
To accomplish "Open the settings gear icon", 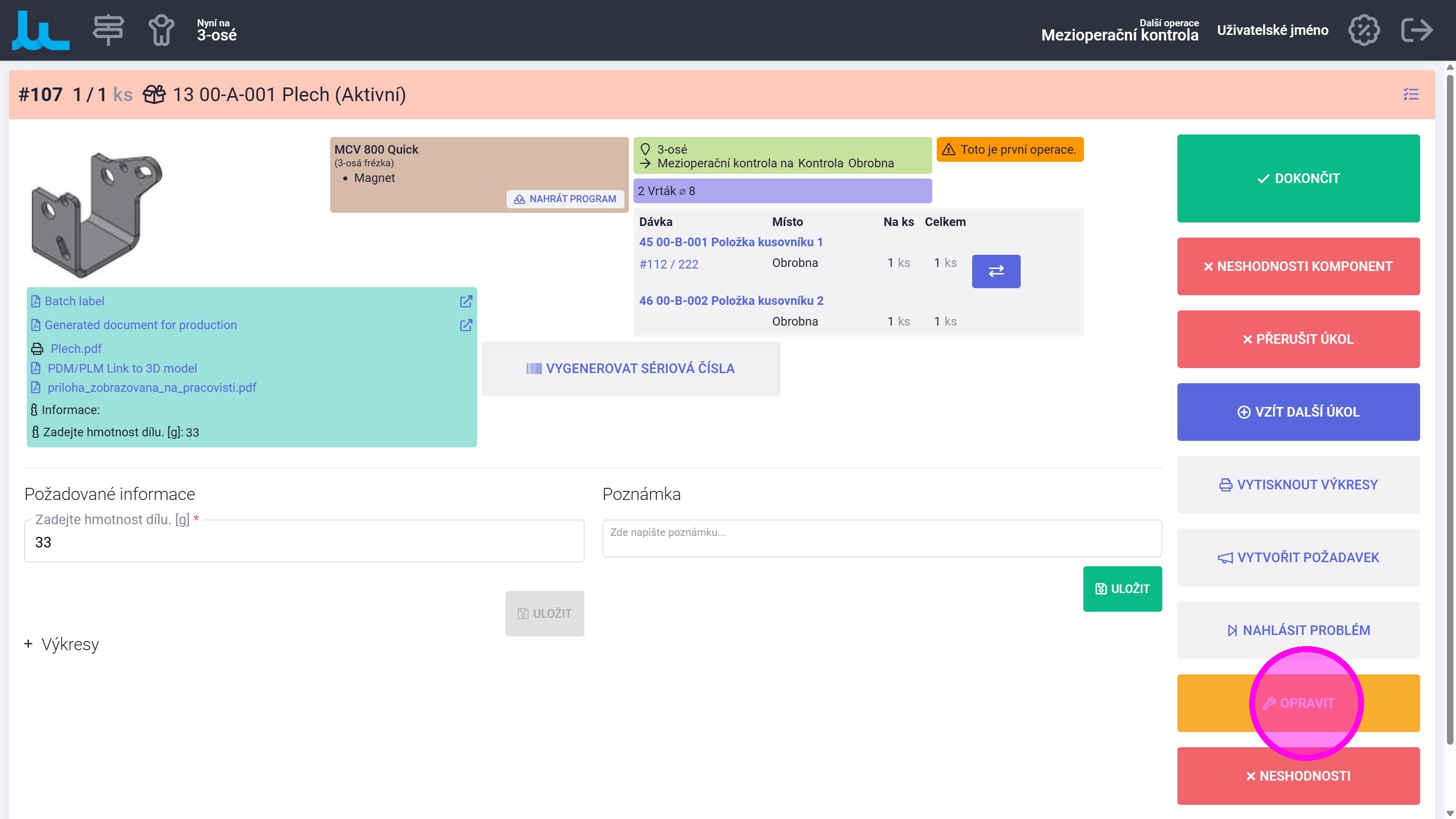I will pyautogui.click(x=1363, y=30).
